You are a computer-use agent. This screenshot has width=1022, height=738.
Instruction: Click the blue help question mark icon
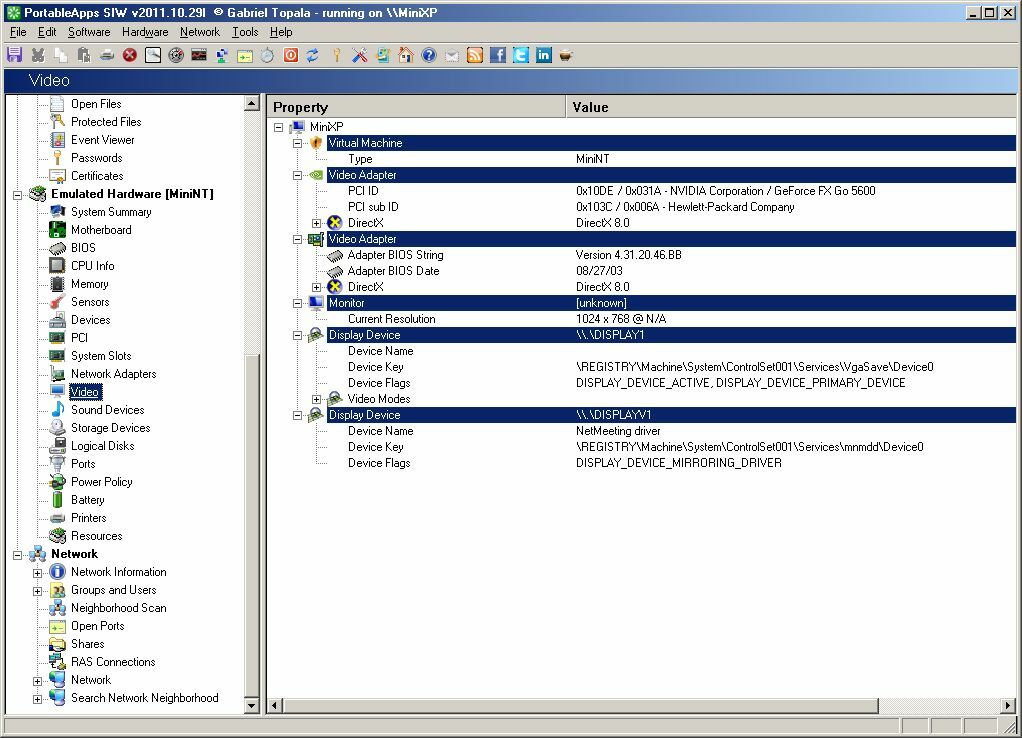429,55
